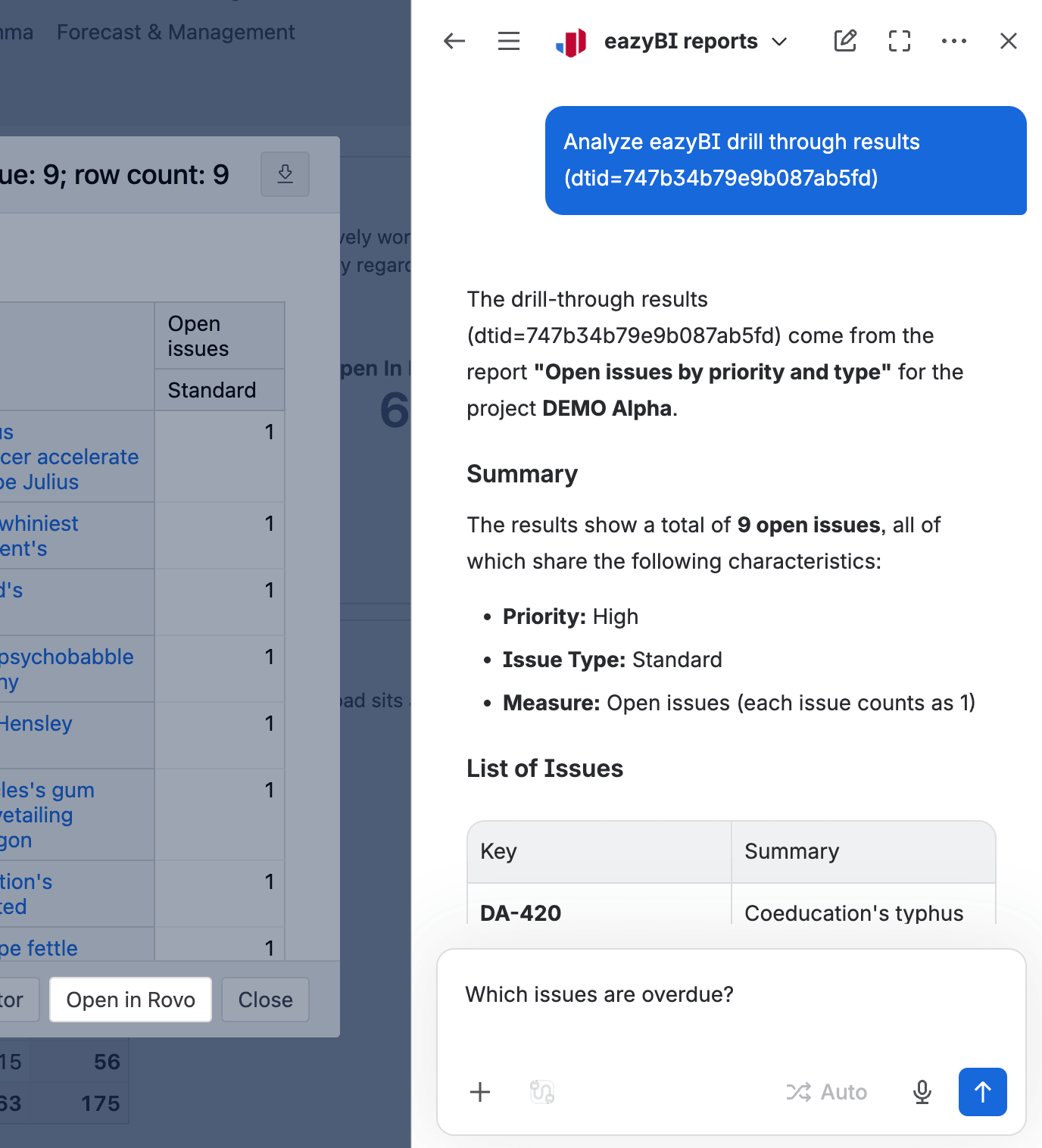Image resolution: width=1042 pixels, height=1148 pixels.
Task: Expand the eazyBI reports agent dropdown
Action: (779, 42)
